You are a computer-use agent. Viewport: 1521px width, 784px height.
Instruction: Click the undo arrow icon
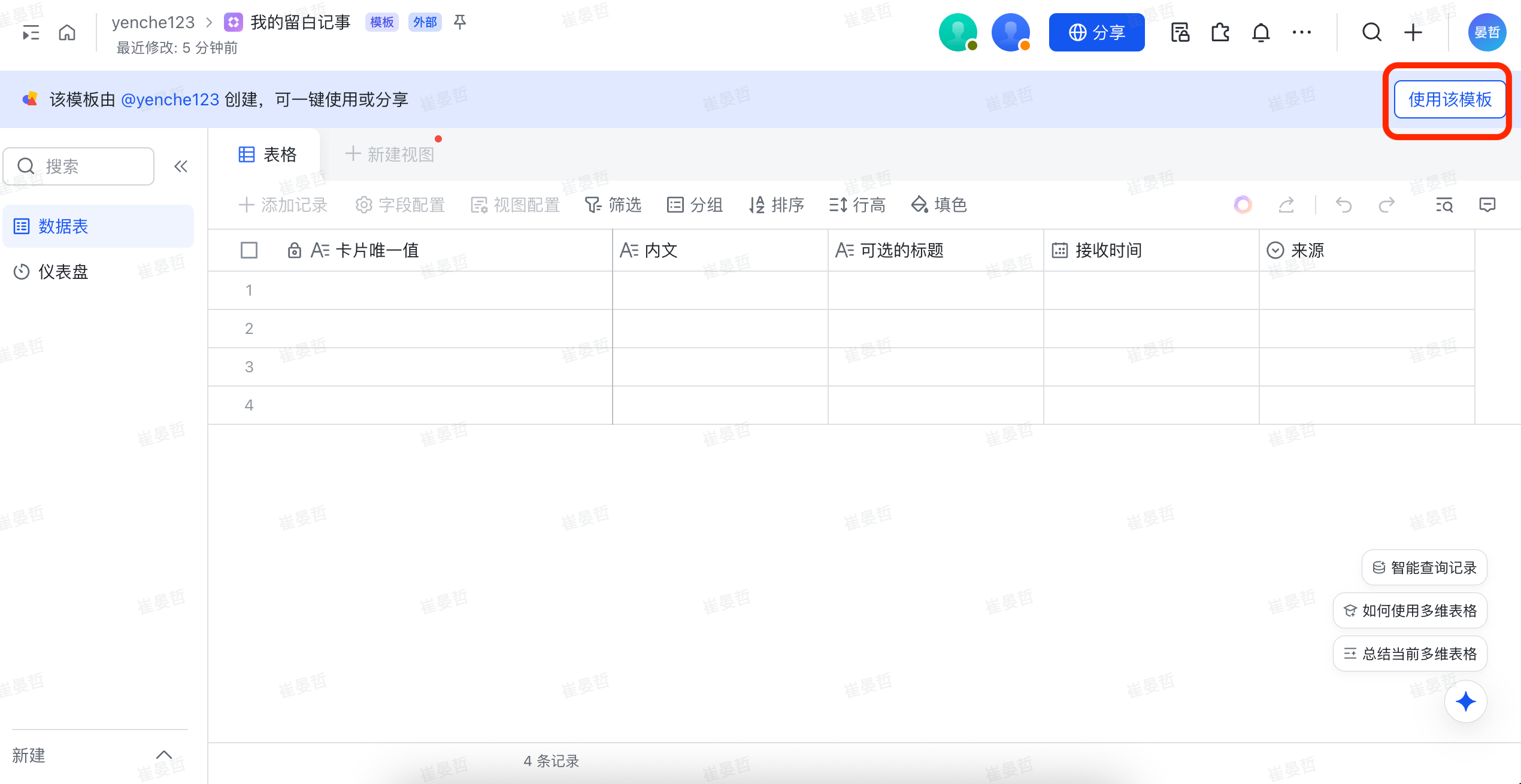(1343, 205)
